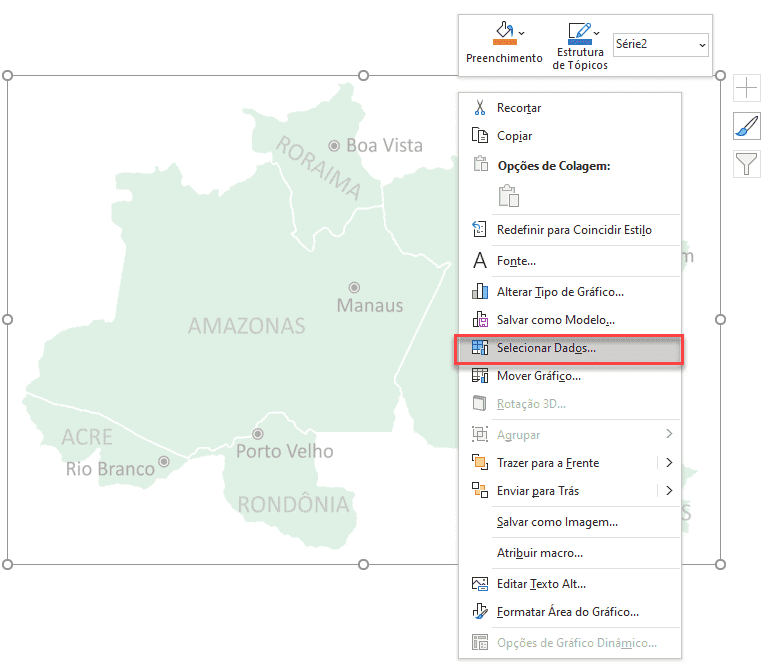Screen dimensions: 774x668
Task: Click the AMAZONAS label on the map
Action: pyautogui.click(x=246, y=326)
